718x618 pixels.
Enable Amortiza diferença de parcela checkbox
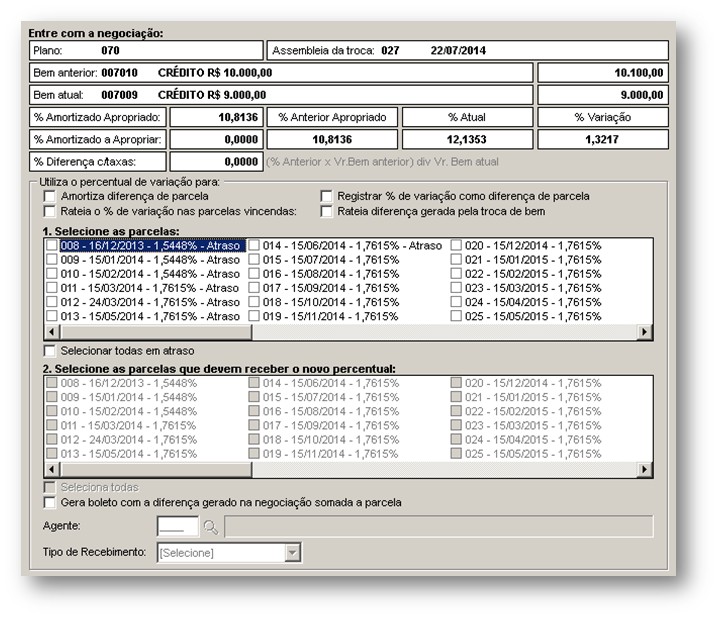49,196
